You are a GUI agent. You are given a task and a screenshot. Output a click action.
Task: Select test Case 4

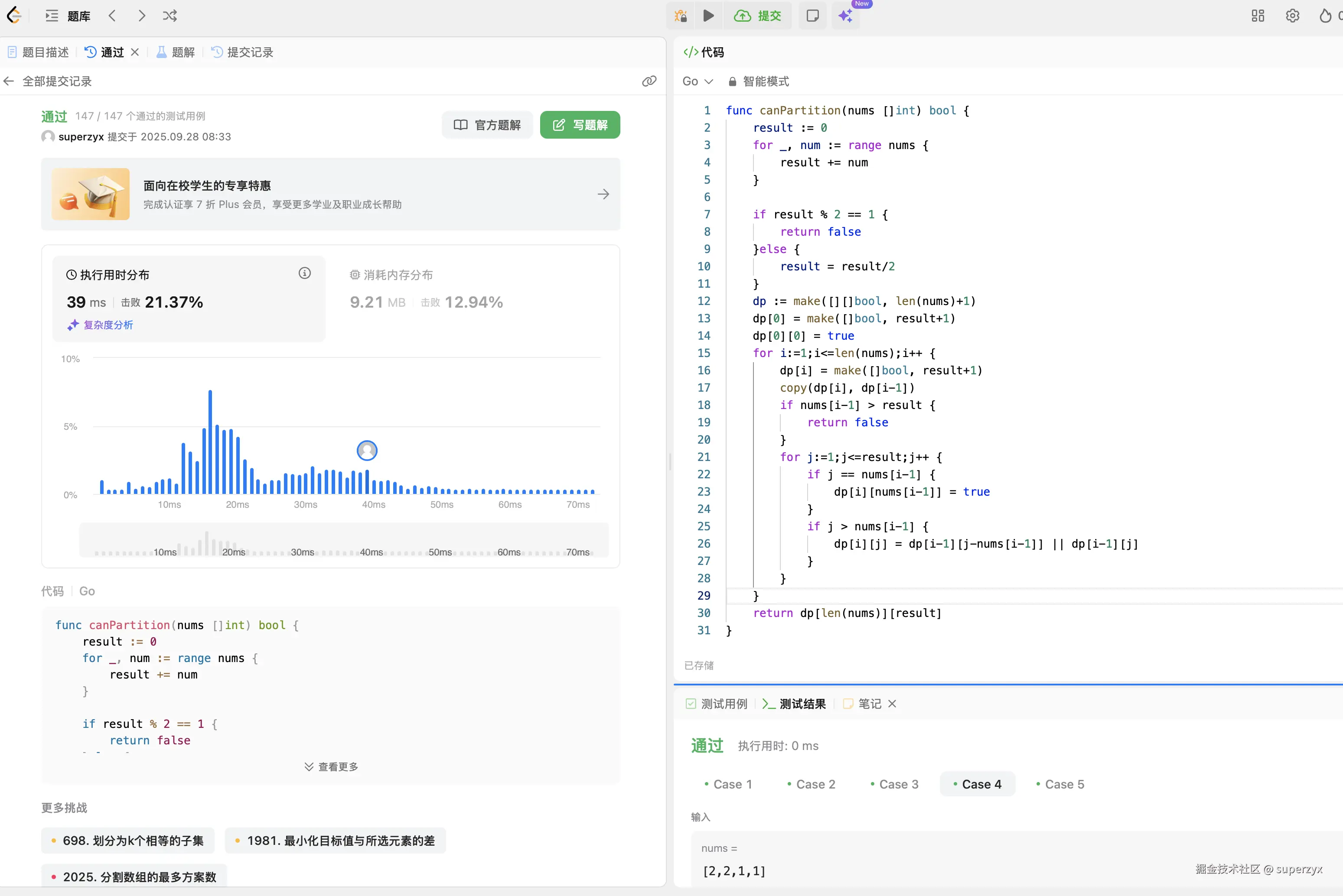[977, 784]
